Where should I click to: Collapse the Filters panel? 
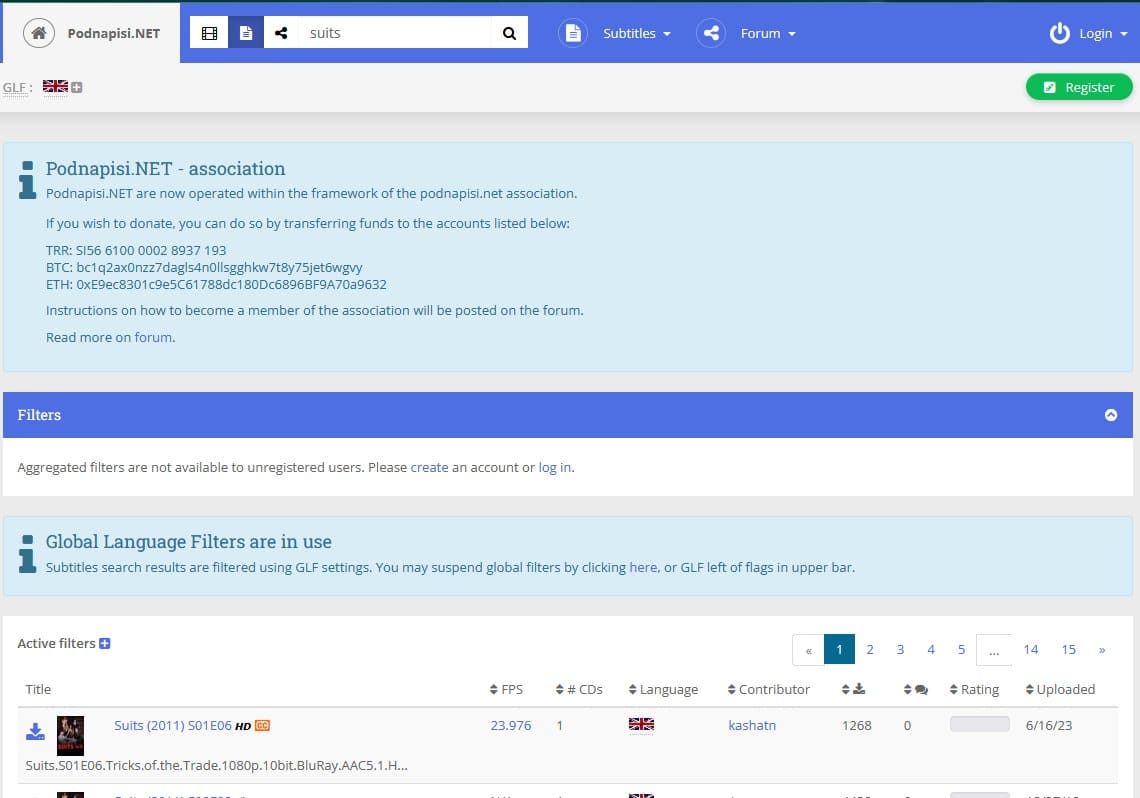[x=1111, y=415]
